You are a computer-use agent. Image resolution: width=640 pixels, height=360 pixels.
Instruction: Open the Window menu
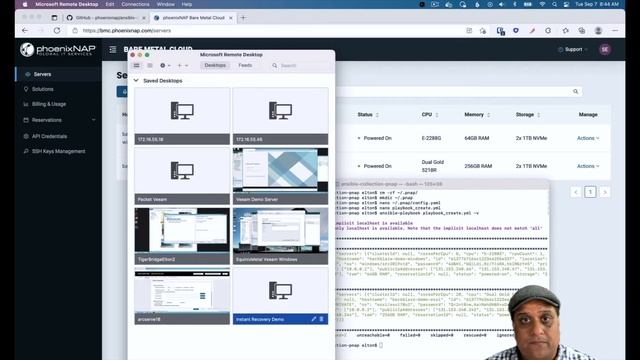tap(165, 4)
